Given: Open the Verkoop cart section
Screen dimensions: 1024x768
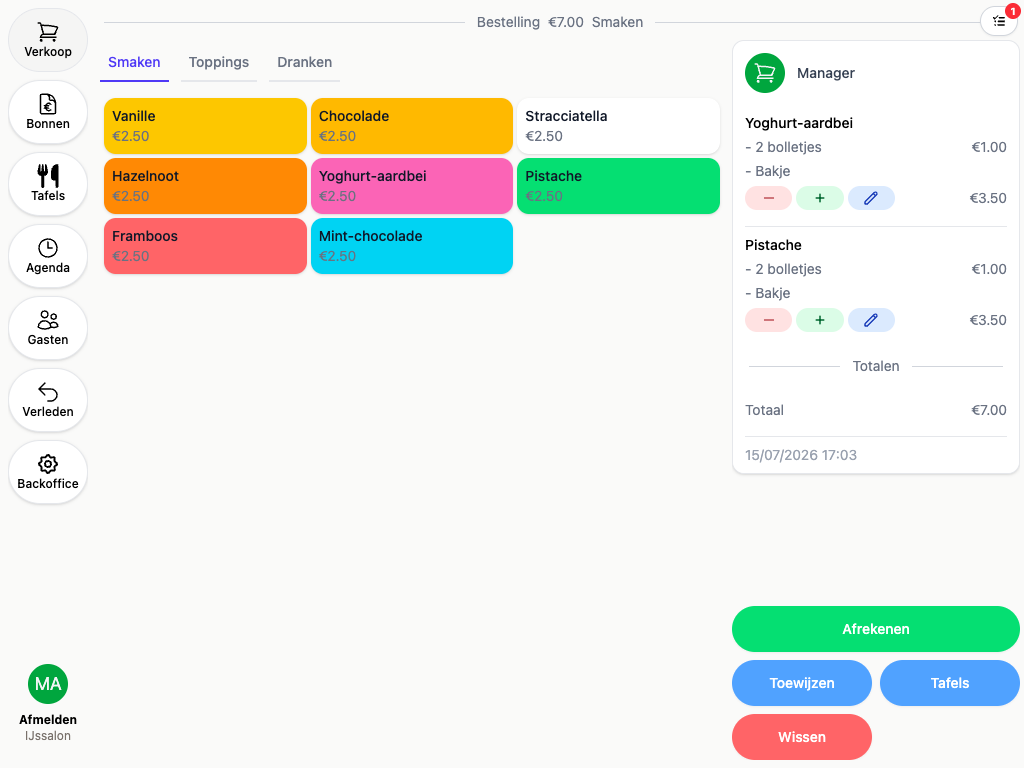Looking at the screenshot, I should pyautogui.click(x=48, y=40).
